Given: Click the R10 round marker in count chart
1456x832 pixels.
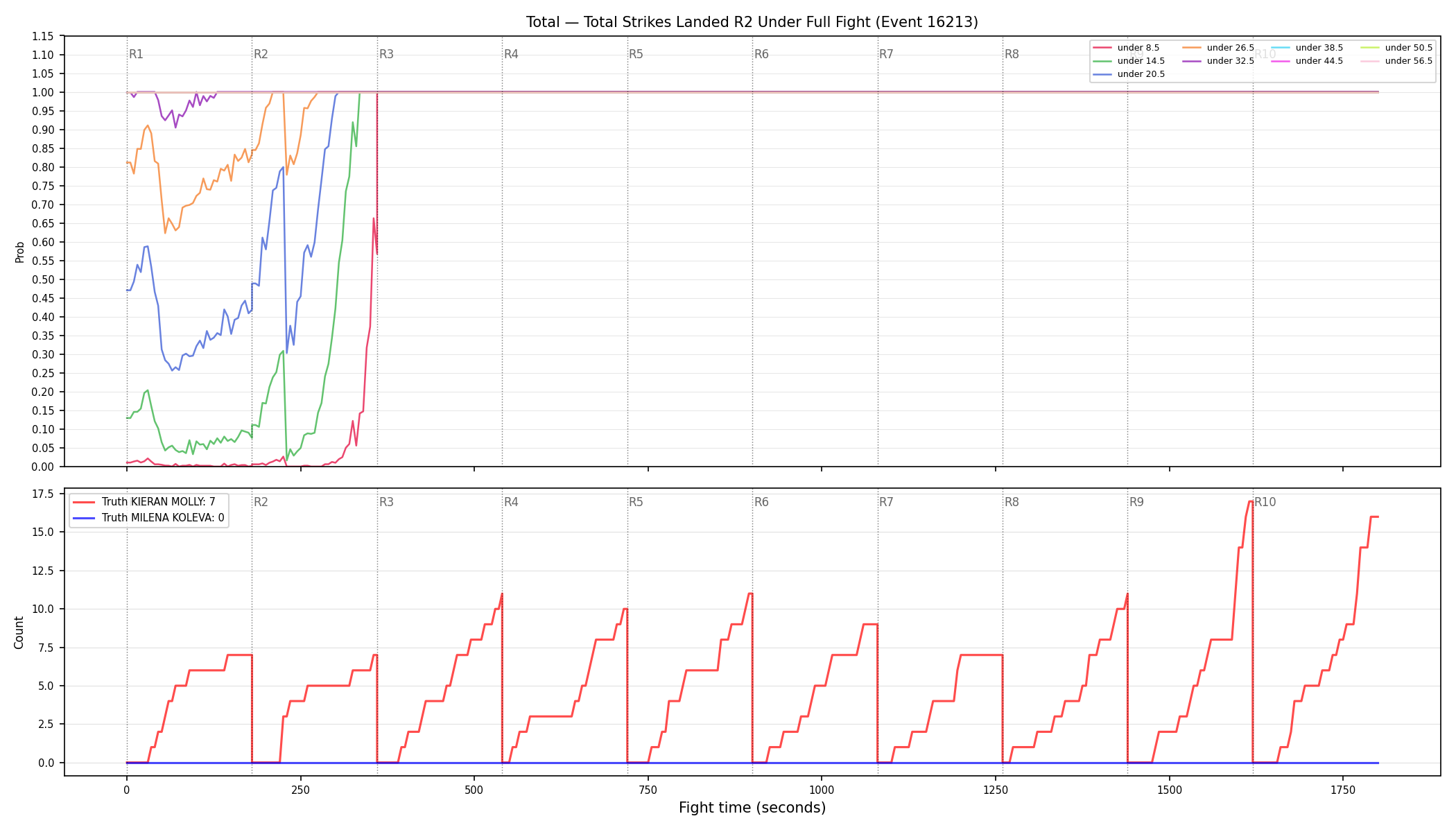Looking at the screenshot, I should pyautogui.click(x=1265, y=502).
